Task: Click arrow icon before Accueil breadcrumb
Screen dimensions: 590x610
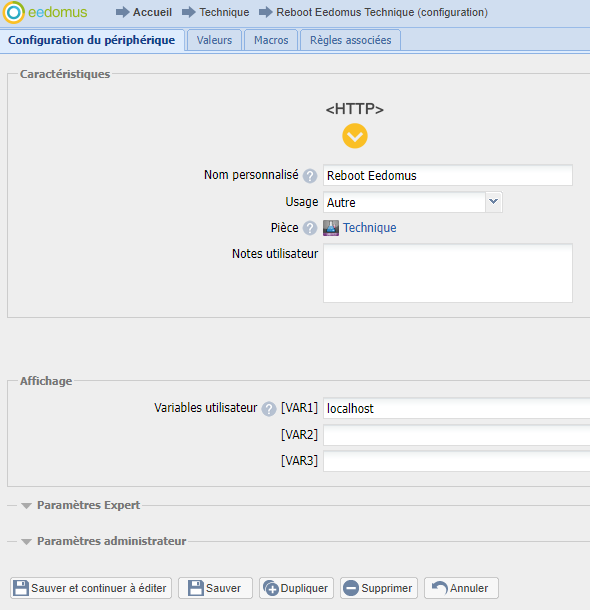Action: [123, 12]
